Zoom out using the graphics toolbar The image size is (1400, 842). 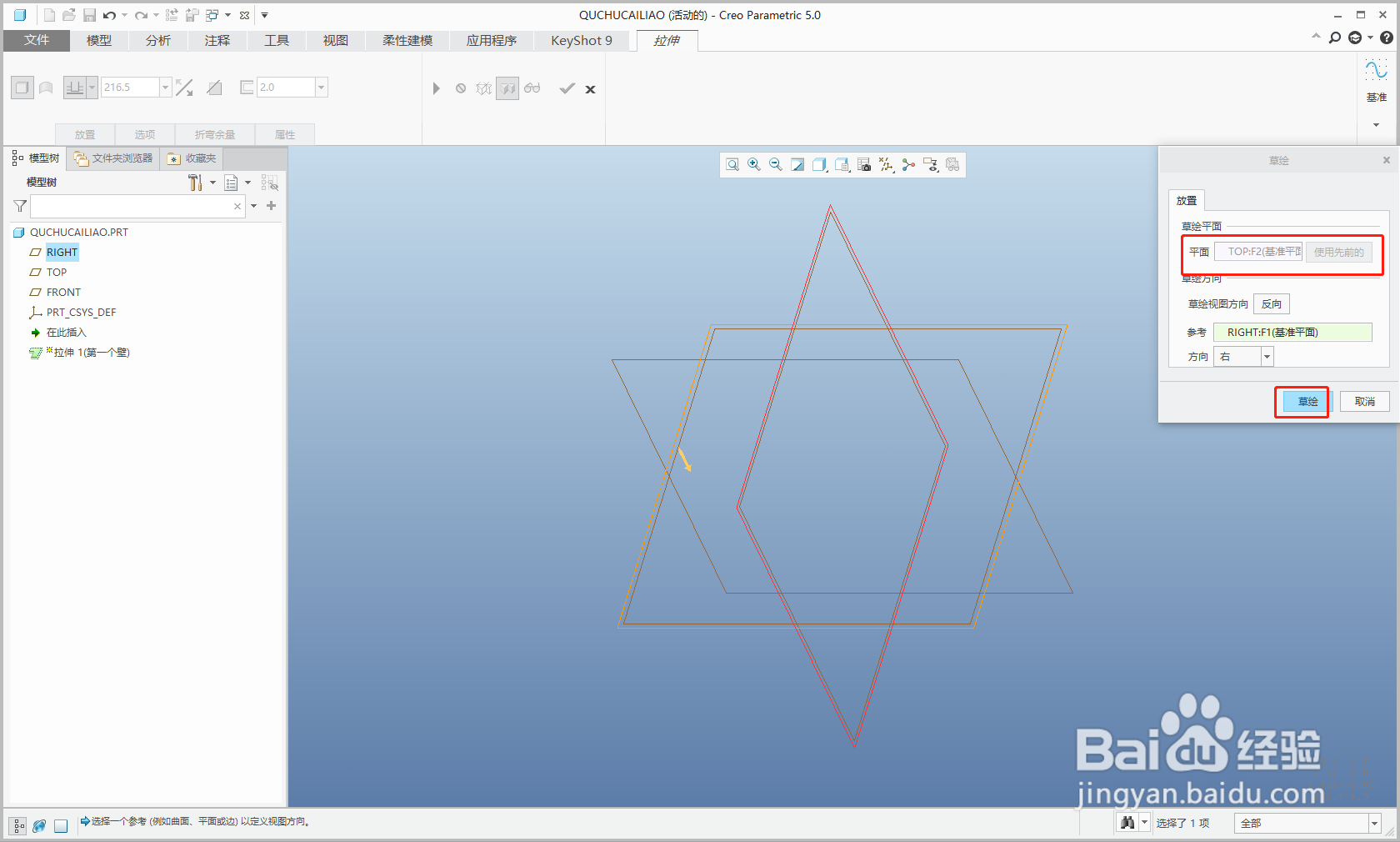[x=776, y=165]
